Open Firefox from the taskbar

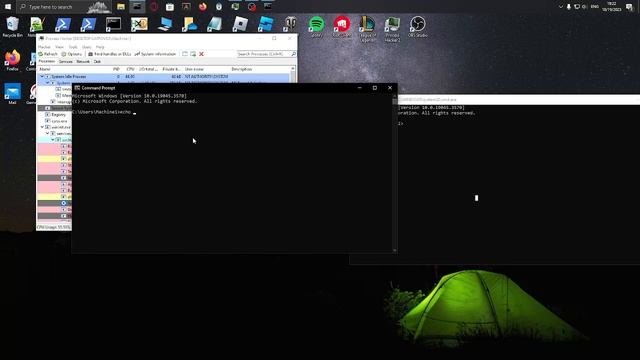(x=202, y=7)
